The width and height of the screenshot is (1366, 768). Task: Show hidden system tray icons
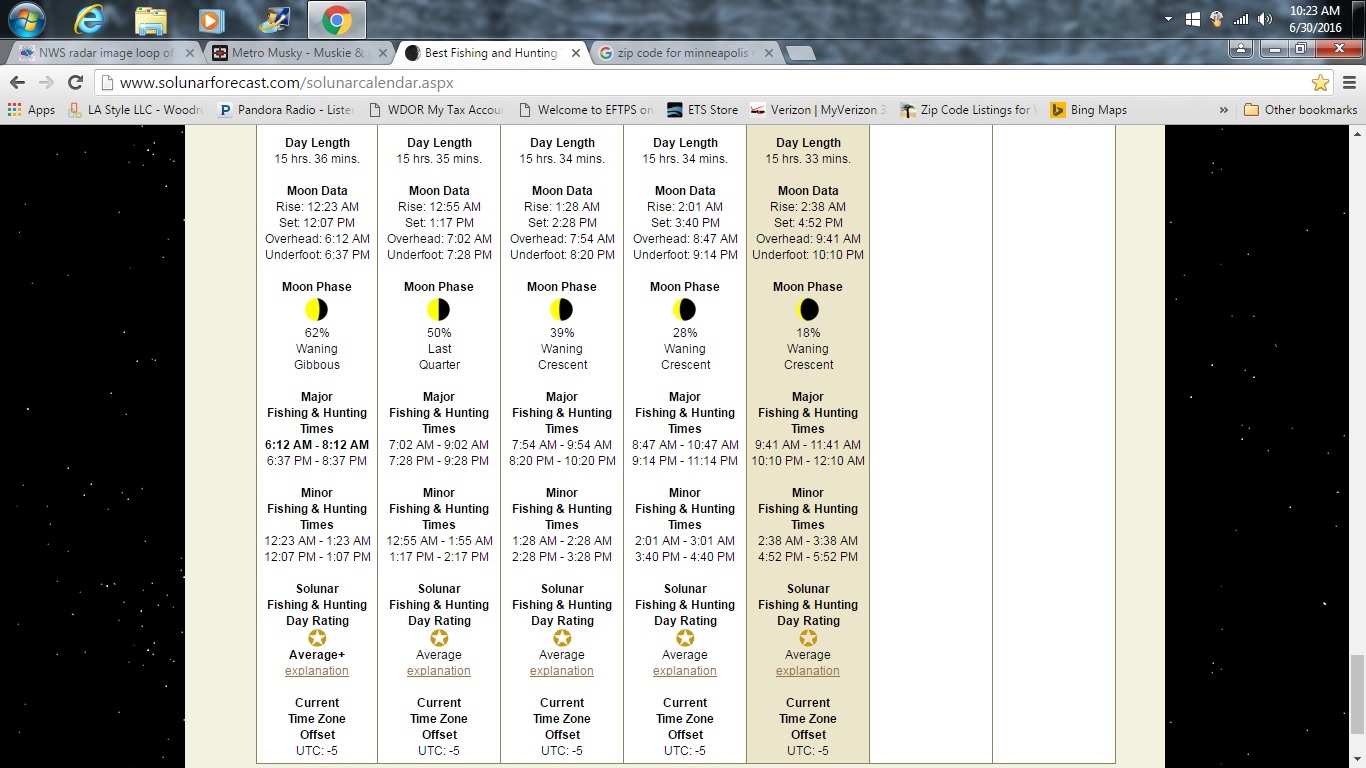click(1168, 19)
